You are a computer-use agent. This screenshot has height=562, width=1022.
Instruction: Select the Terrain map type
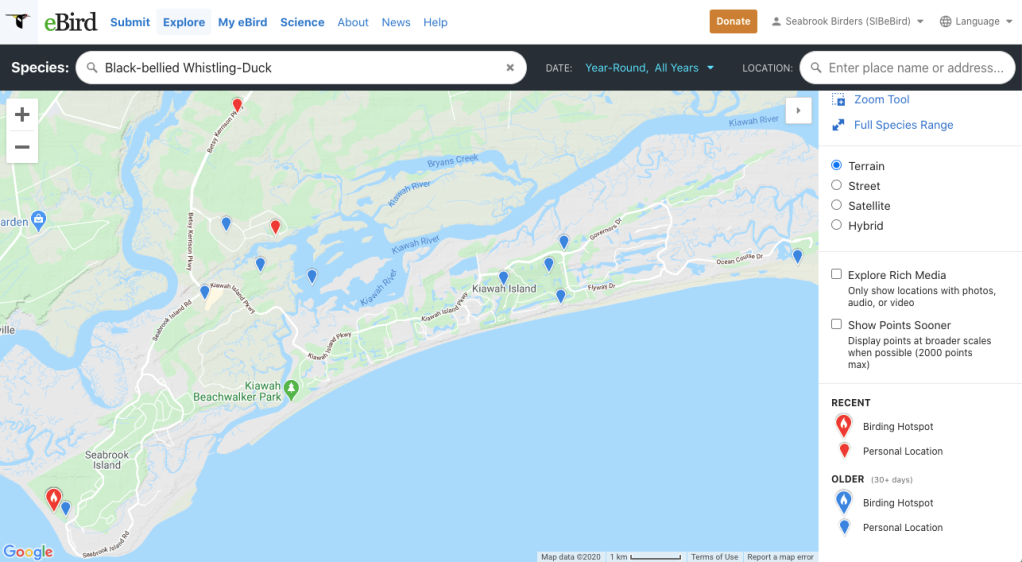tap(836, 165)
